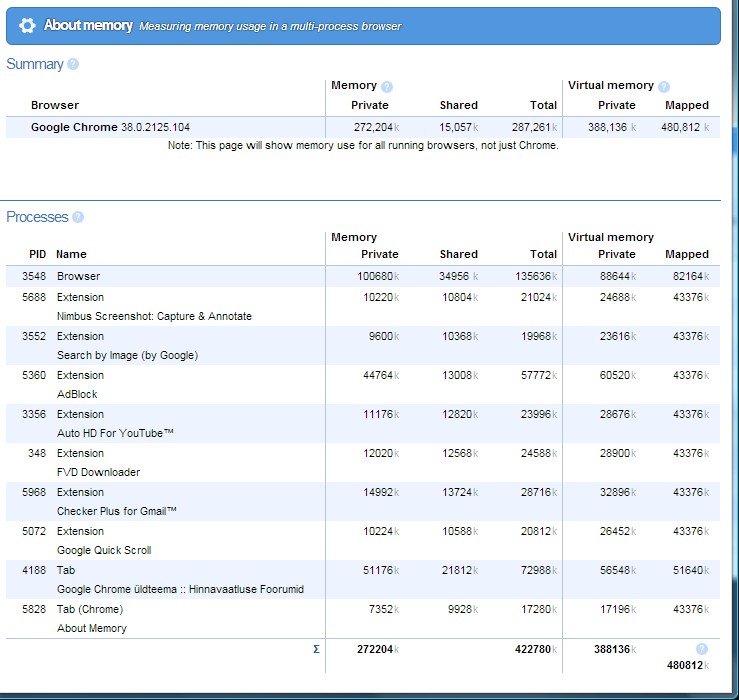
Task: Open the help icon next to Summary
Action: 73,64
